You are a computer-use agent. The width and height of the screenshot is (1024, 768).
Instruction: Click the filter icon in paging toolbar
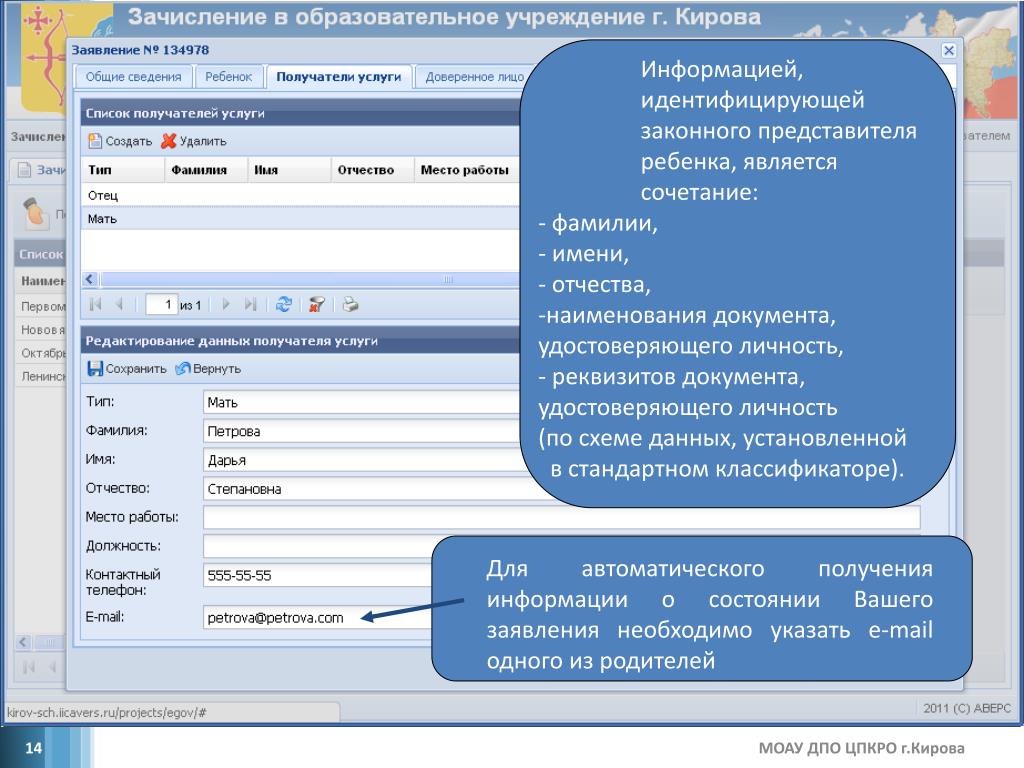317,304
